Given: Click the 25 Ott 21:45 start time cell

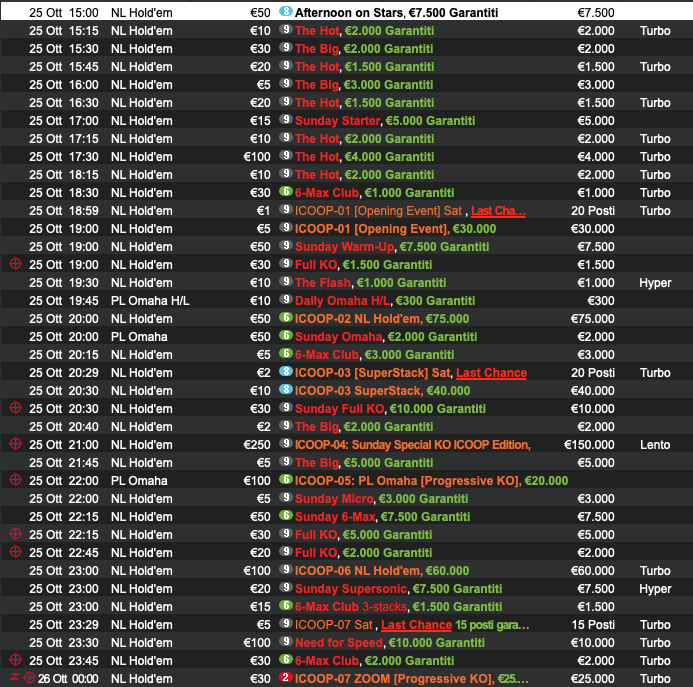Looking at the screenshot, I should pos(64,463).
